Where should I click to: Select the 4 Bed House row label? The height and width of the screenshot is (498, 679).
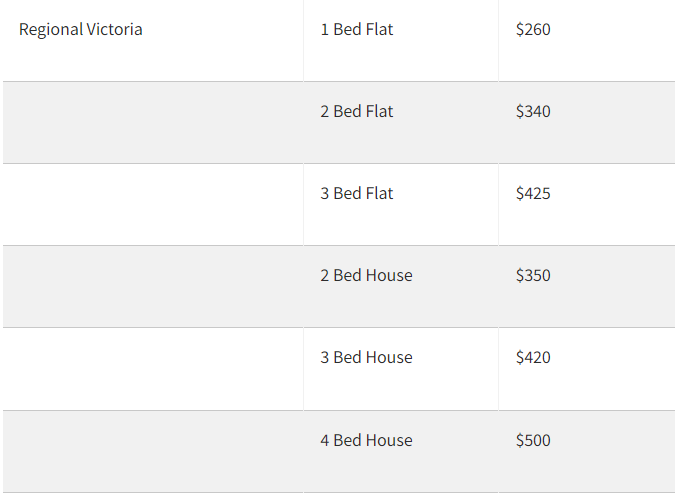coord(366,440)
